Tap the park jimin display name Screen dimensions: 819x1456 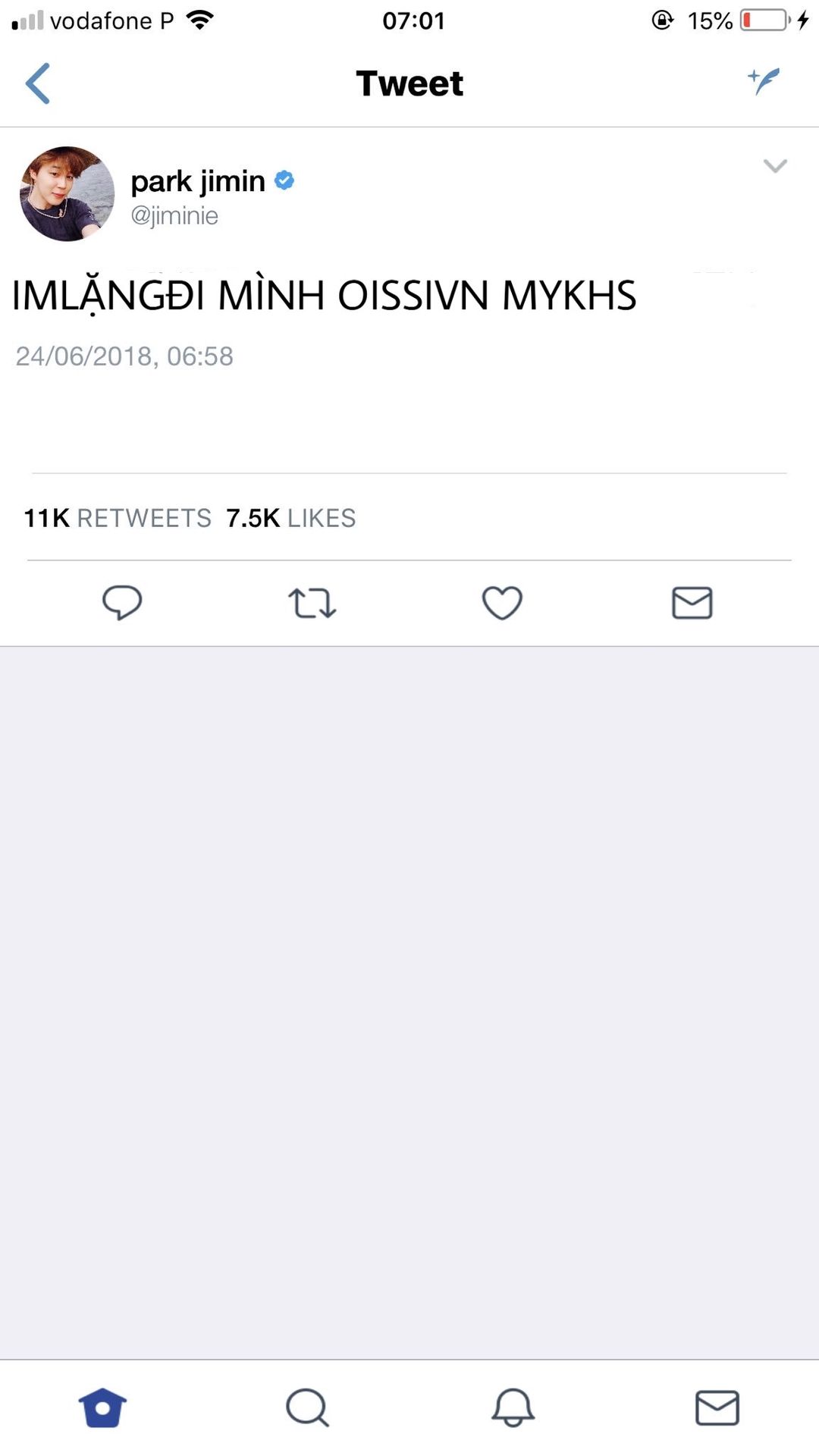pyautogui.click(x=198, y=181)
